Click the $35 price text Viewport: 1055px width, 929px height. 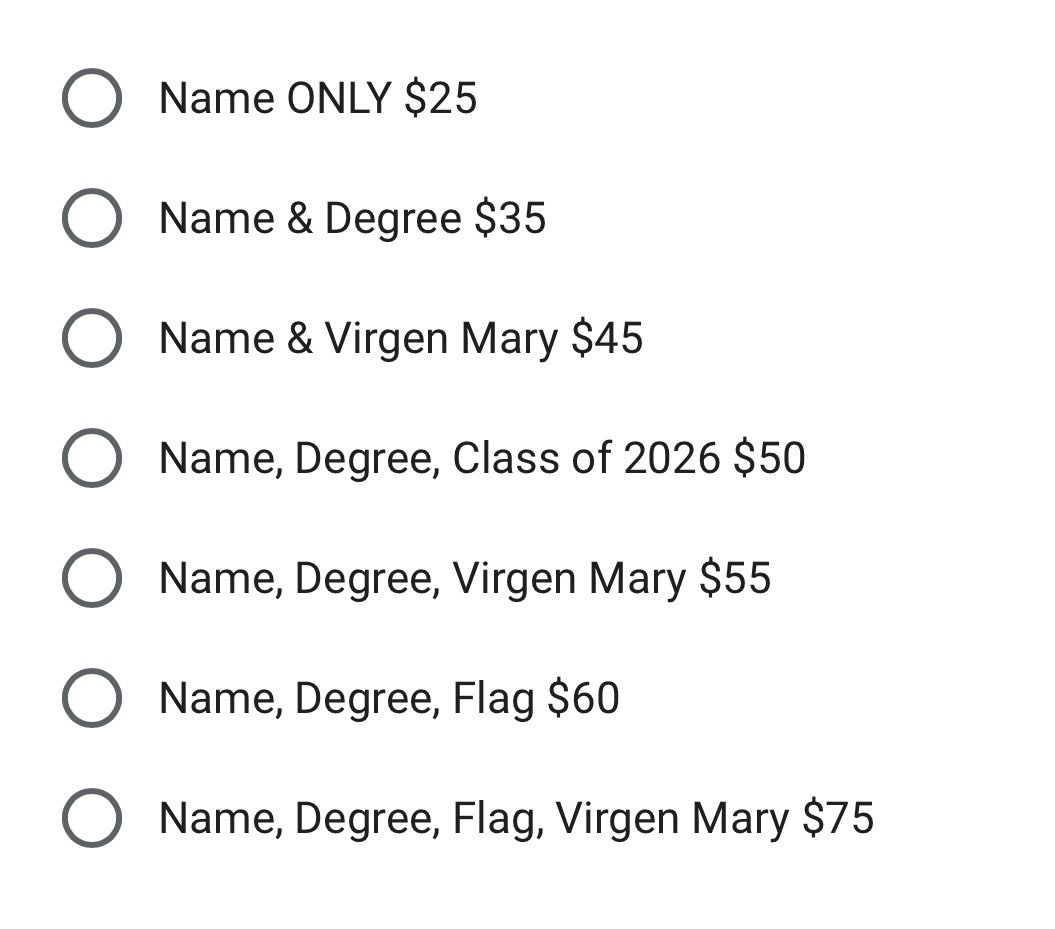[x=510, y=218]
